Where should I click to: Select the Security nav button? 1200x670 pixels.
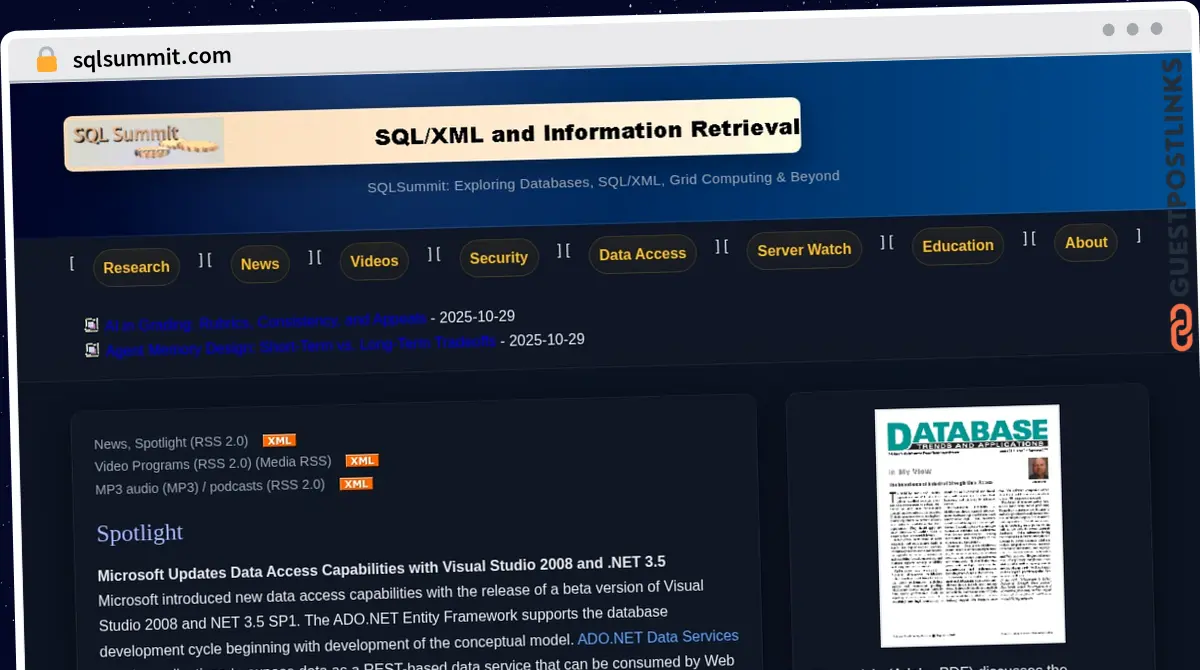point(498,258)
